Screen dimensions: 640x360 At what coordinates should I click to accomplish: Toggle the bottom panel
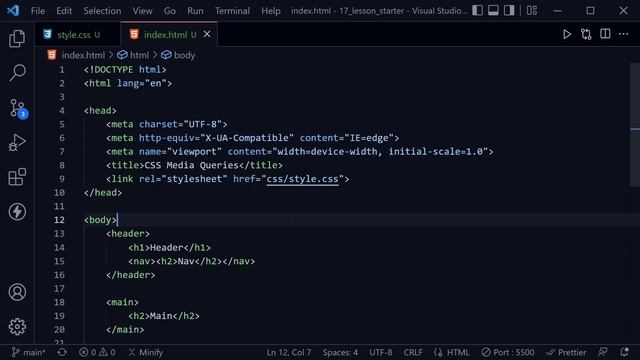click(x=493, y=10)
